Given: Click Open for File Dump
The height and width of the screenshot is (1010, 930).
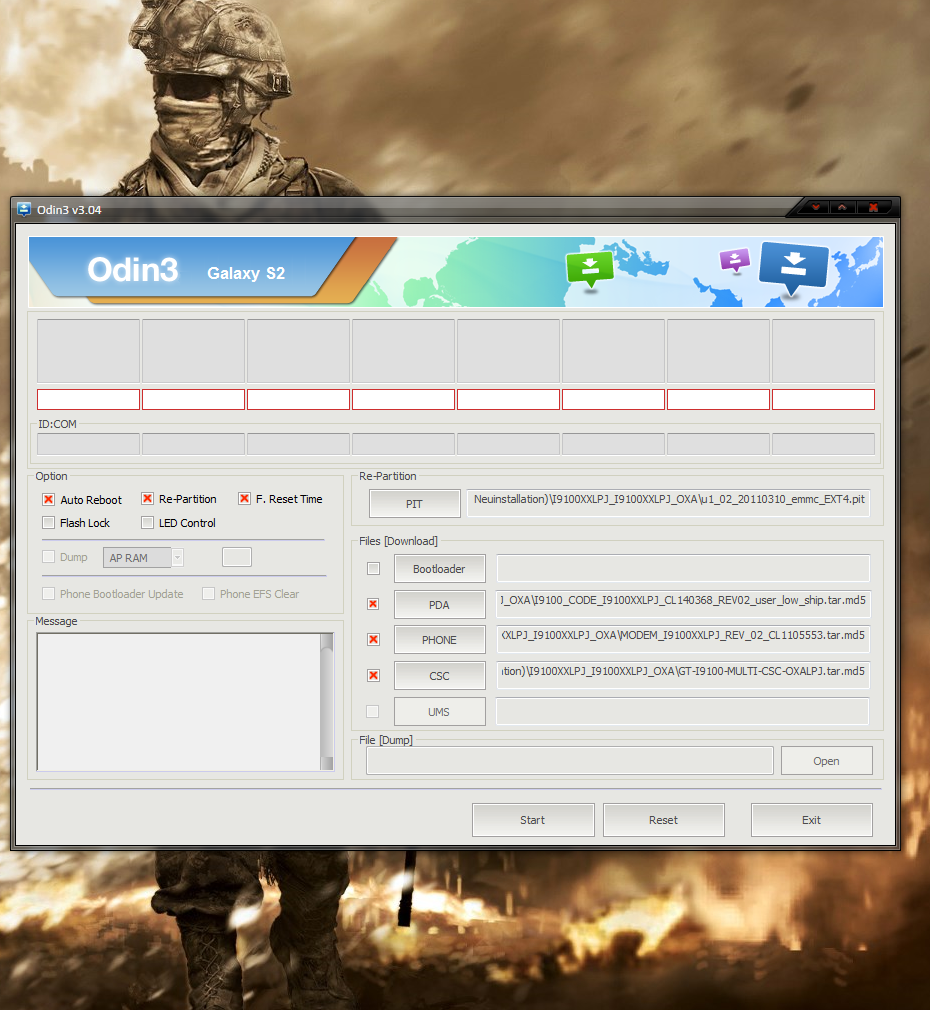Looking at the screenshot, I should coord(826,761).
